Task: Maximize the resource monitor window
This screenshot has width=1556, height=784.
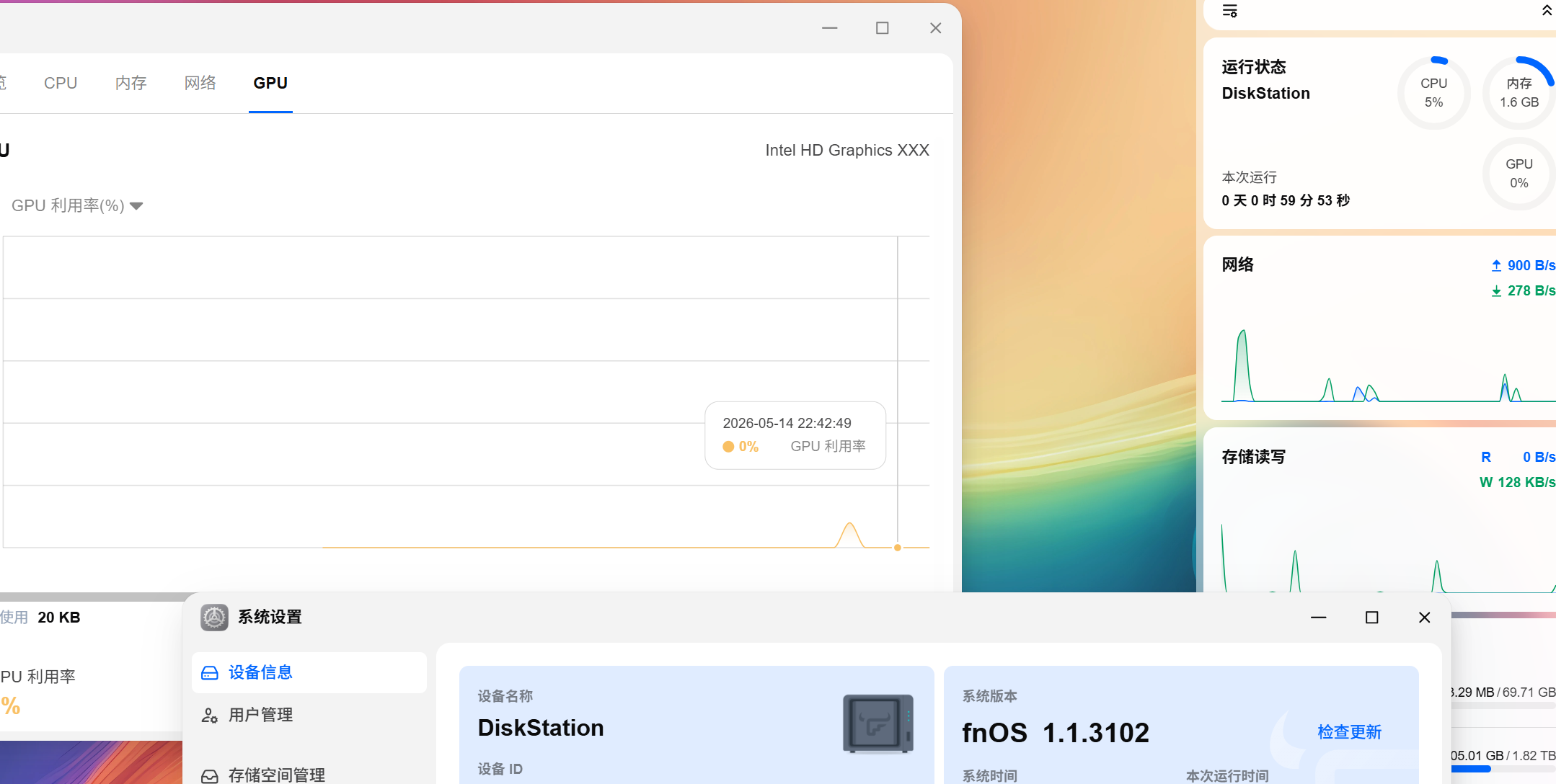Action: 883,28
